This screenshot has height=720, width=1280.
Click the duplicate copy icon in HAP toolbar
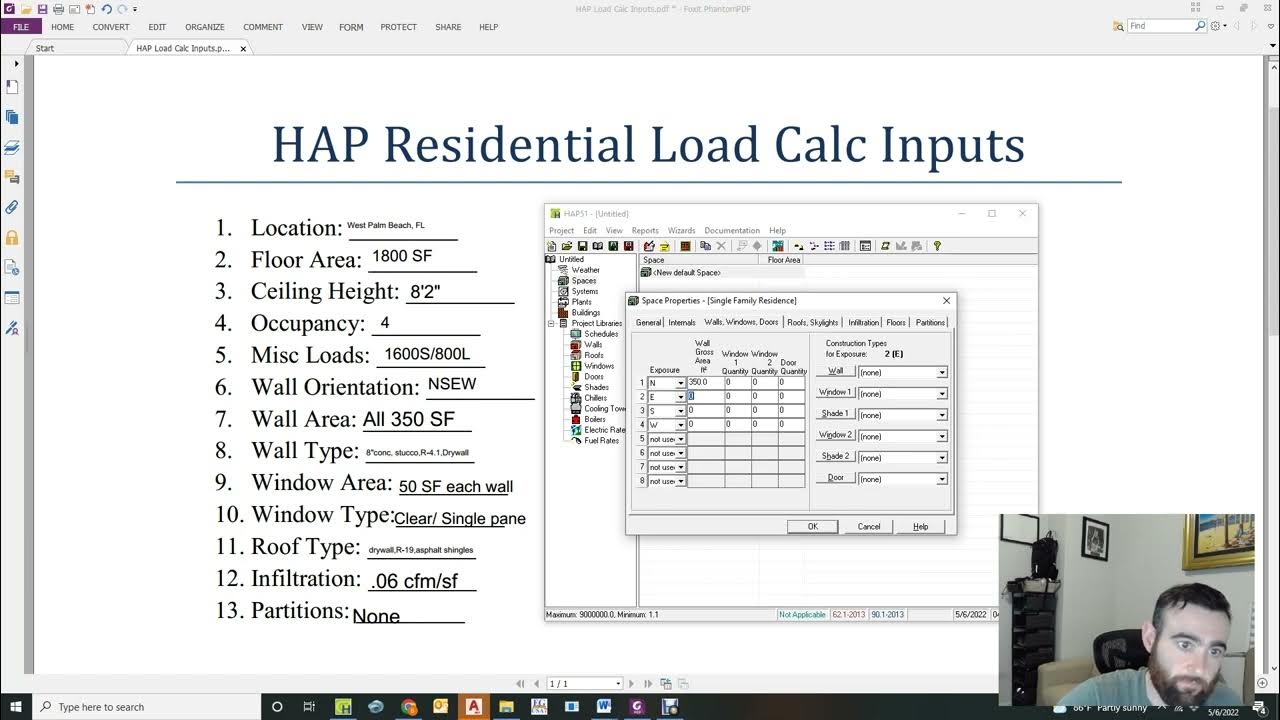coord(706,246)
